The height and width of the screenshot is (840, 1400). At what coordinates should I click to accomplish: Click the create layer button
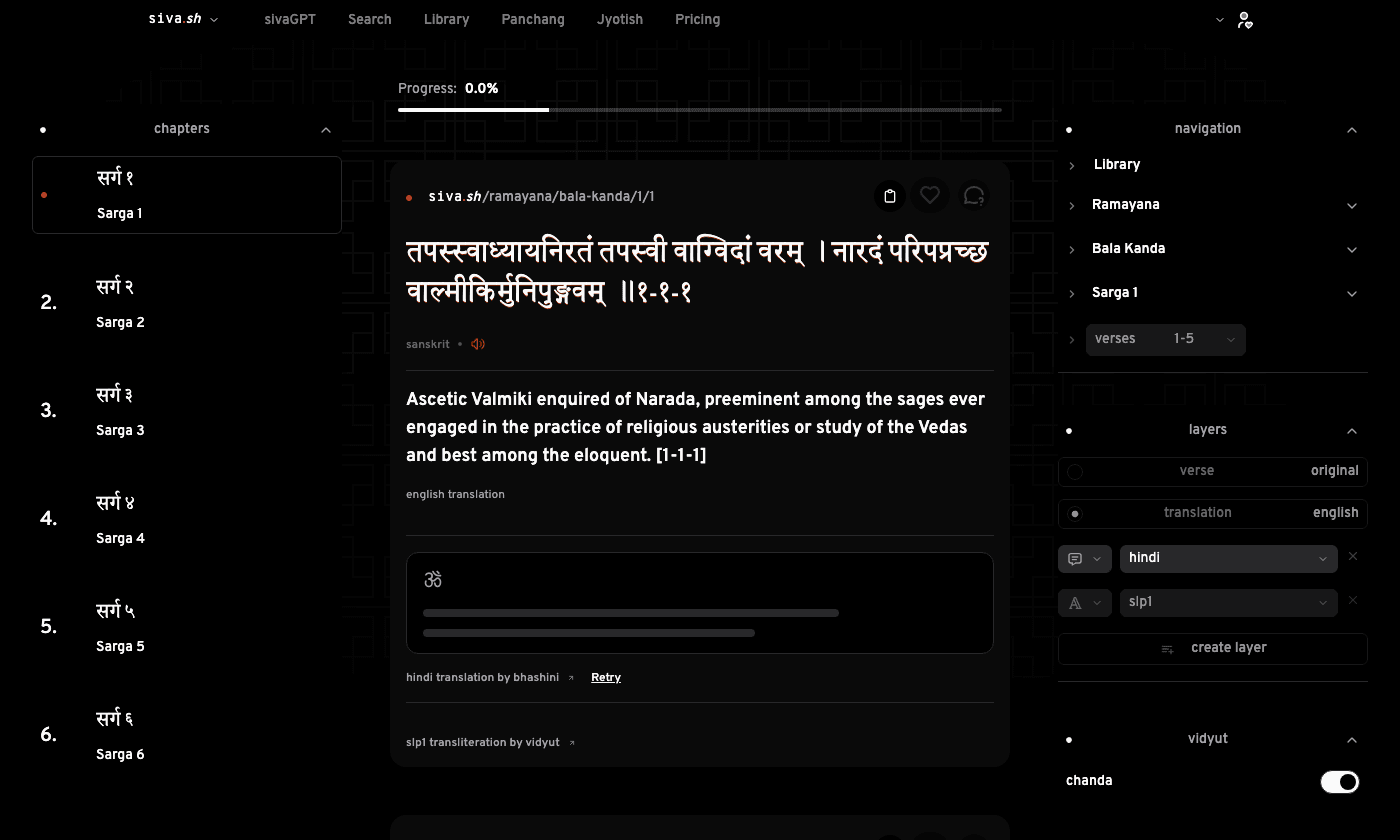[1213, 648]
